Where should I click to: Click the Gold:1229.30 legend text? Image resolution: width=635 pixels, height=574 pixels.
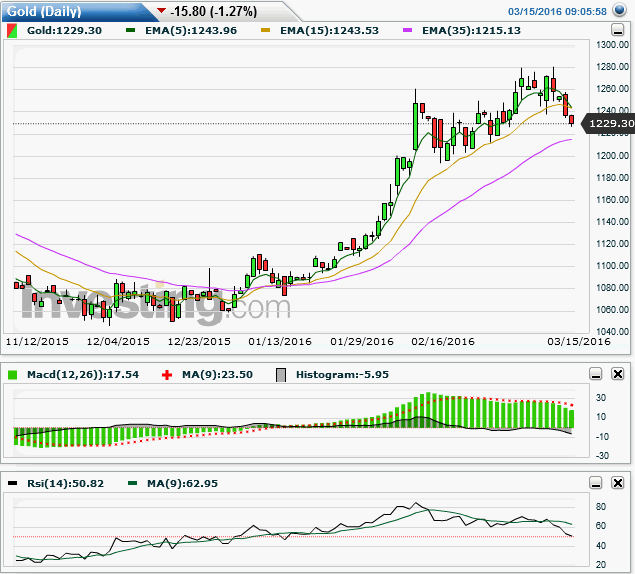(x=64, y=30)
